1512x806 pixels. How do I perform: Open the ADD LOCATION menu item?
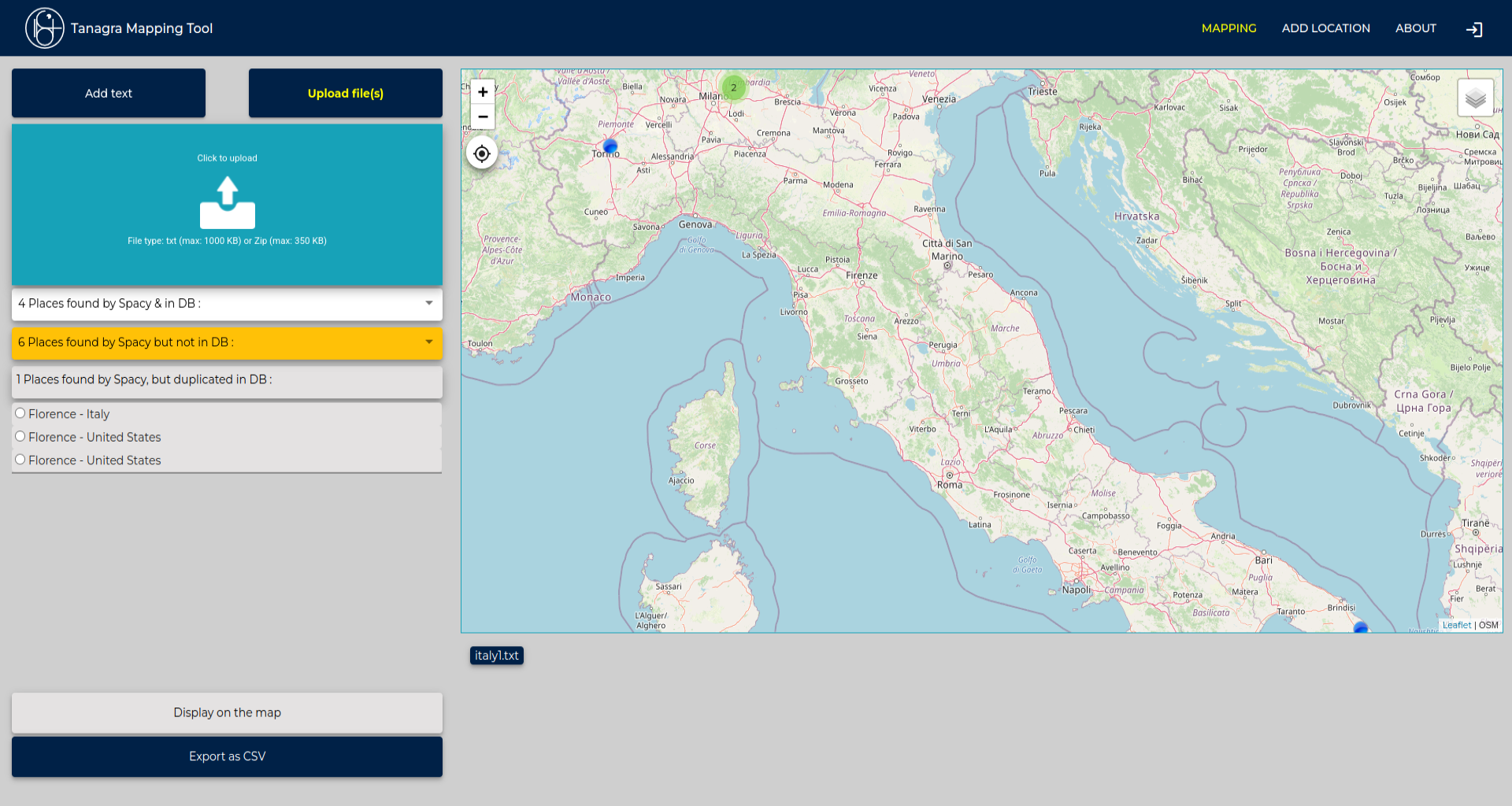click(1325, 28)
